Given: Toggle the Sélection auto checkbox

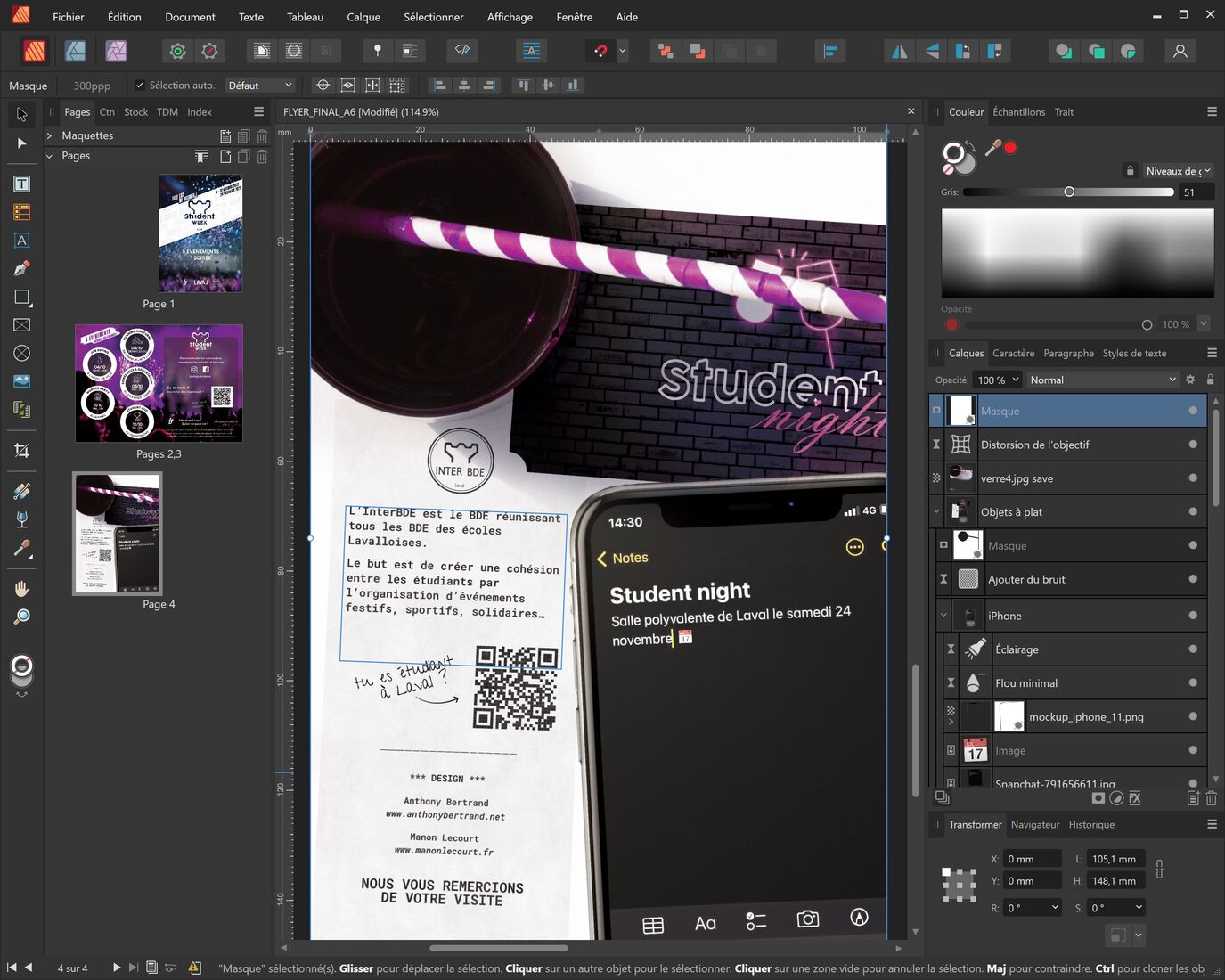Looking at the screenshot, I should [x=139, y=86].
